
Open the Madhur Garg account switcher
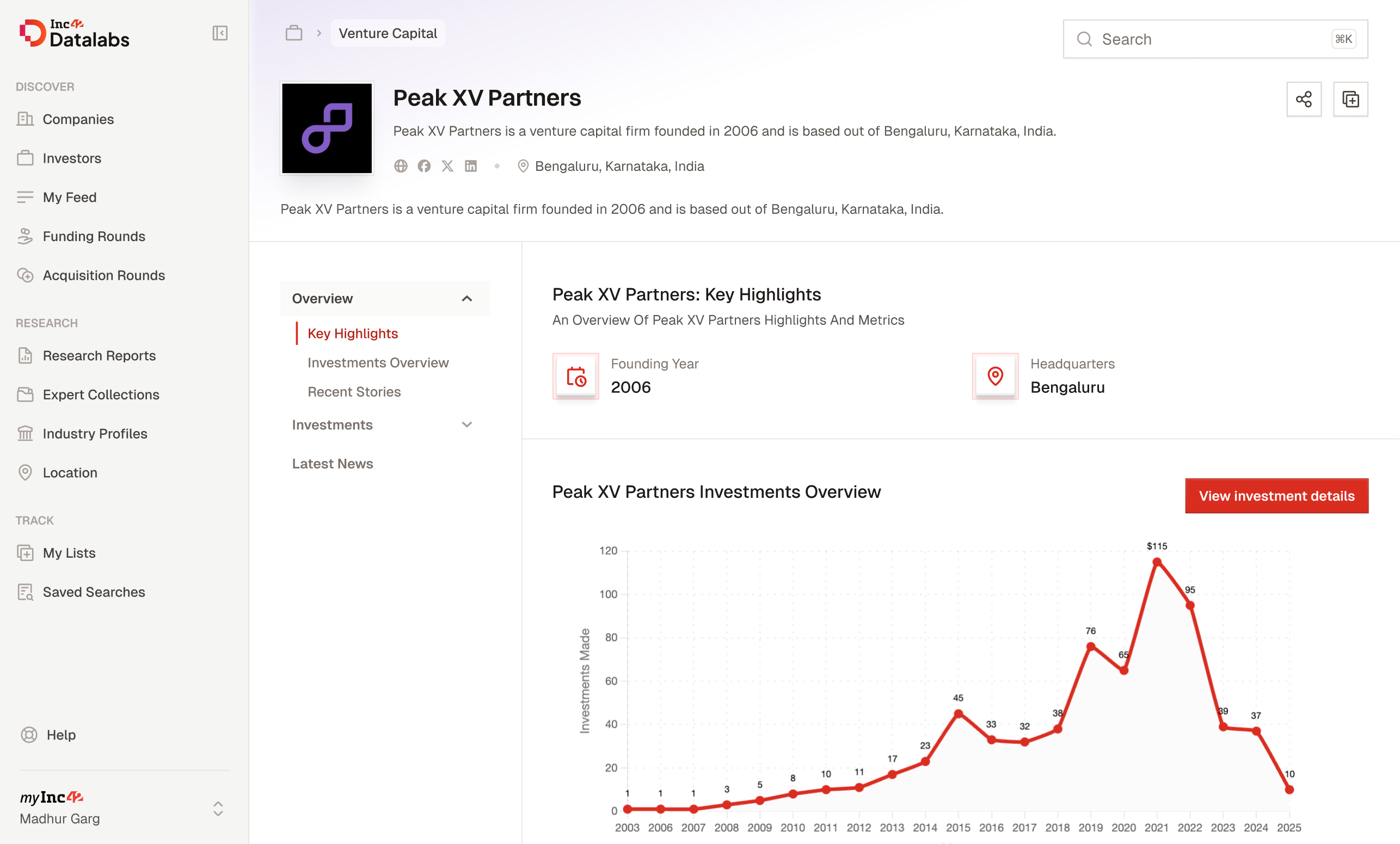218,808
